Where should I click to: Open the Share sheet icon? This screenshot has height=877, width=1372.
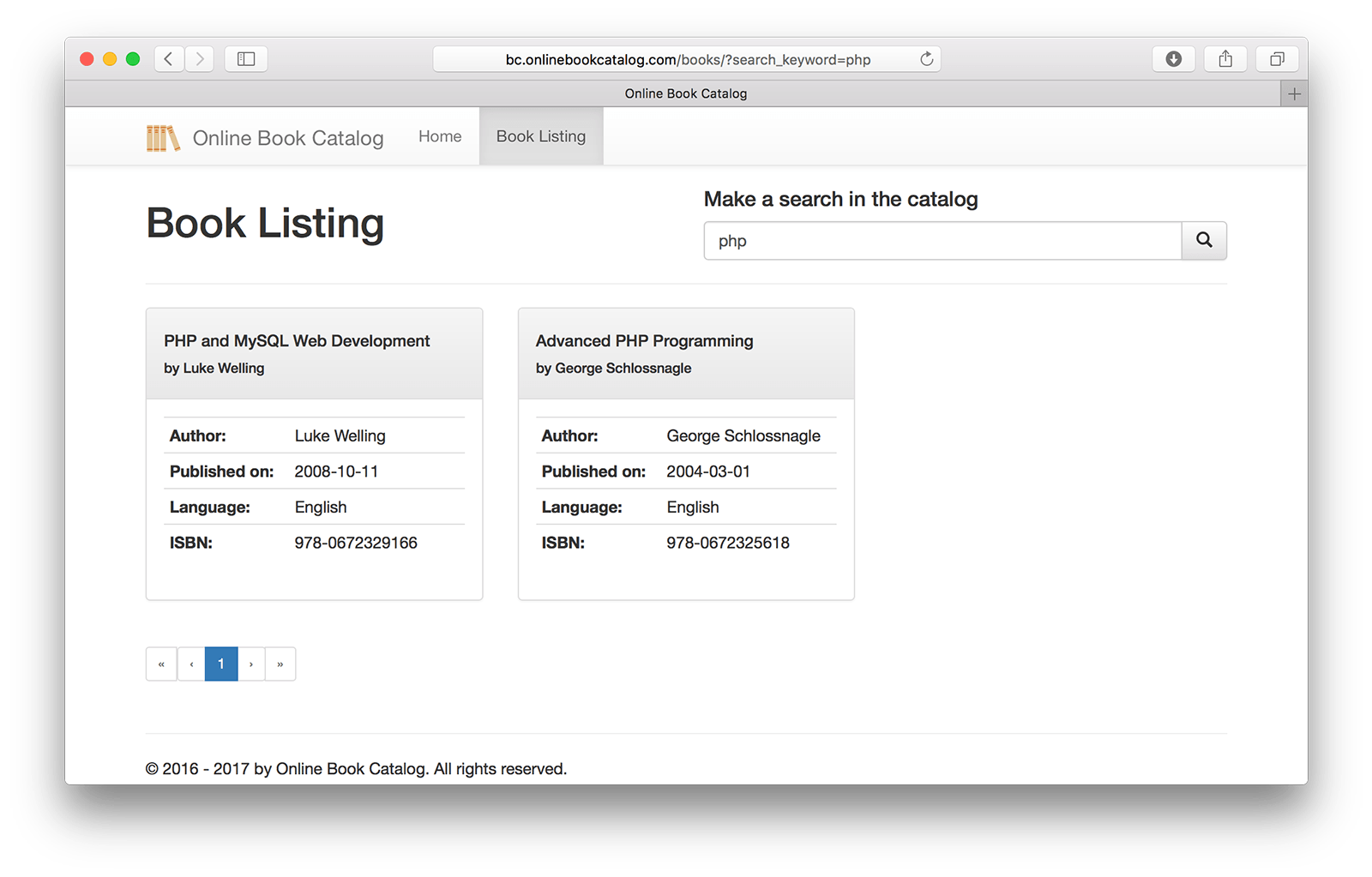pos(1225,58)
